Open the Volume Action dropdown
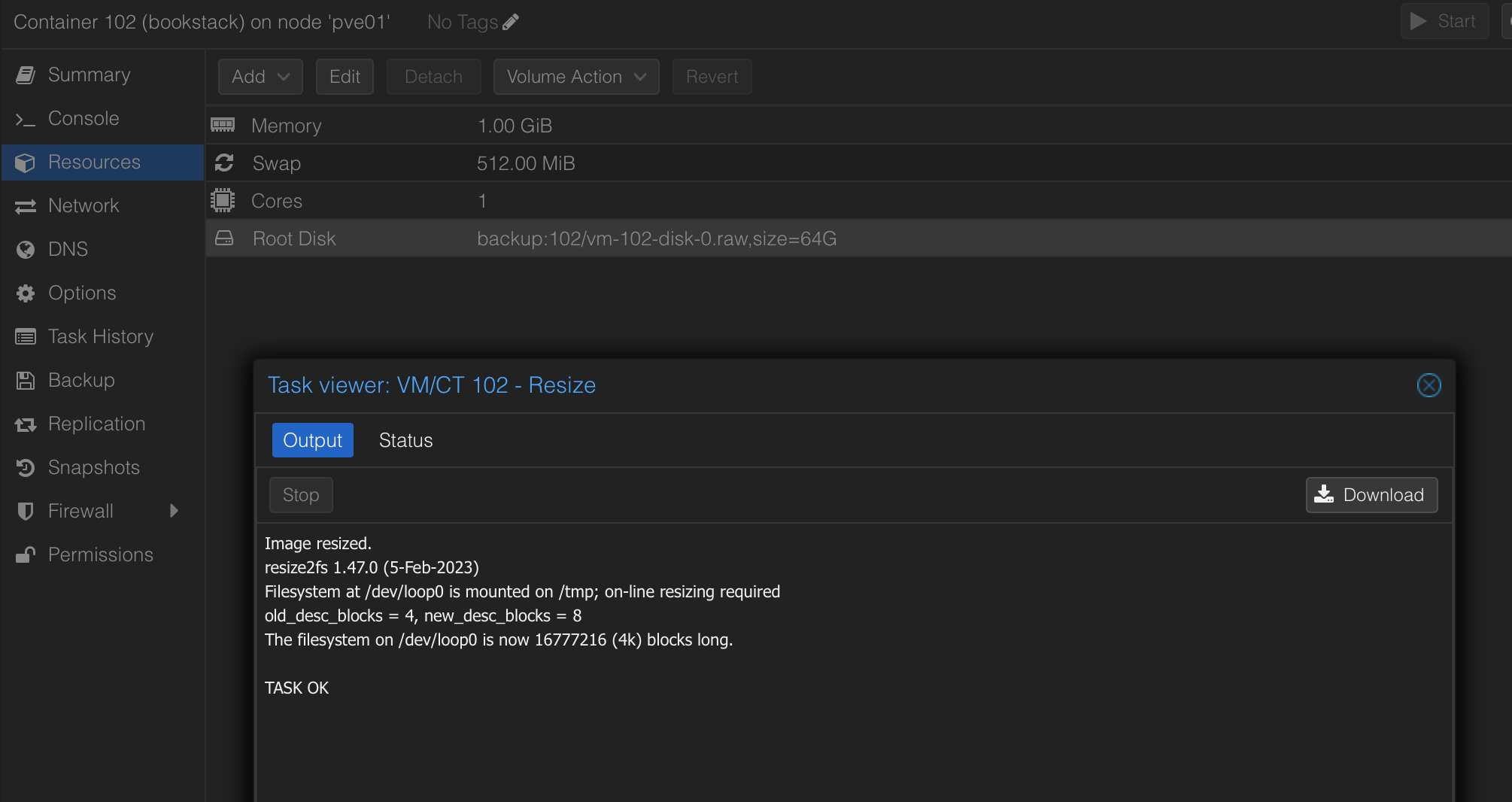 (575, 77)
